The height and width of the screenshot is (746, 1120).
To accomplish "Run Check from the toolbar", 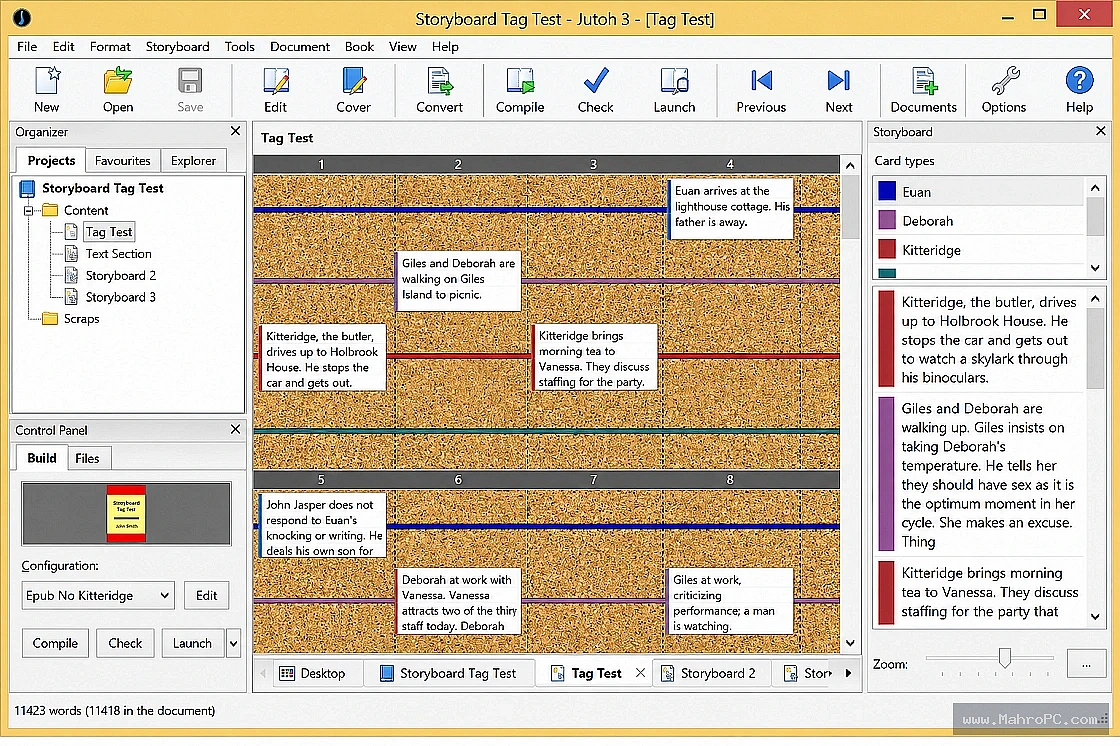I will coord(596,89).
